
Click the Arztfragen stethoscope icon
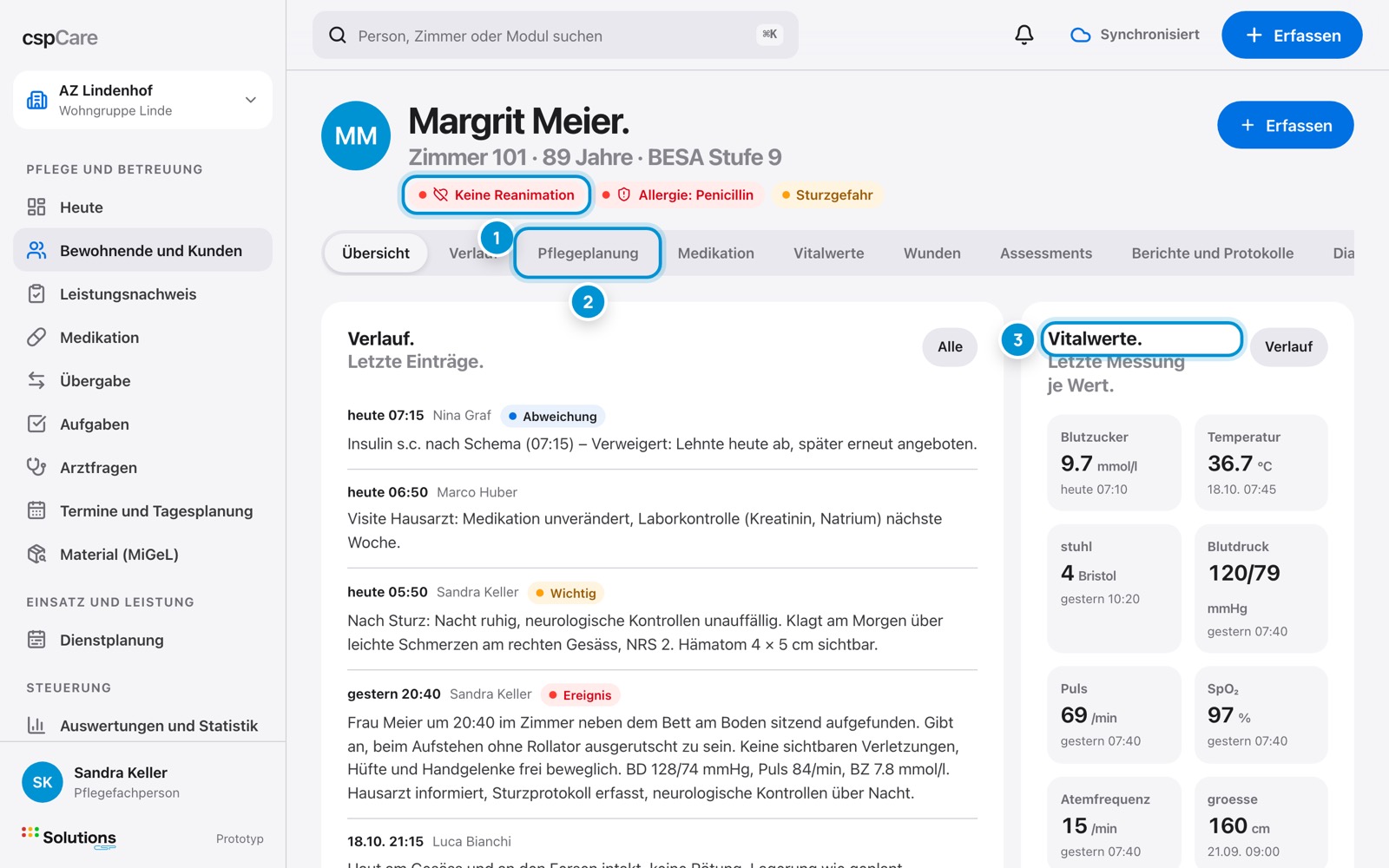point(36,467)
